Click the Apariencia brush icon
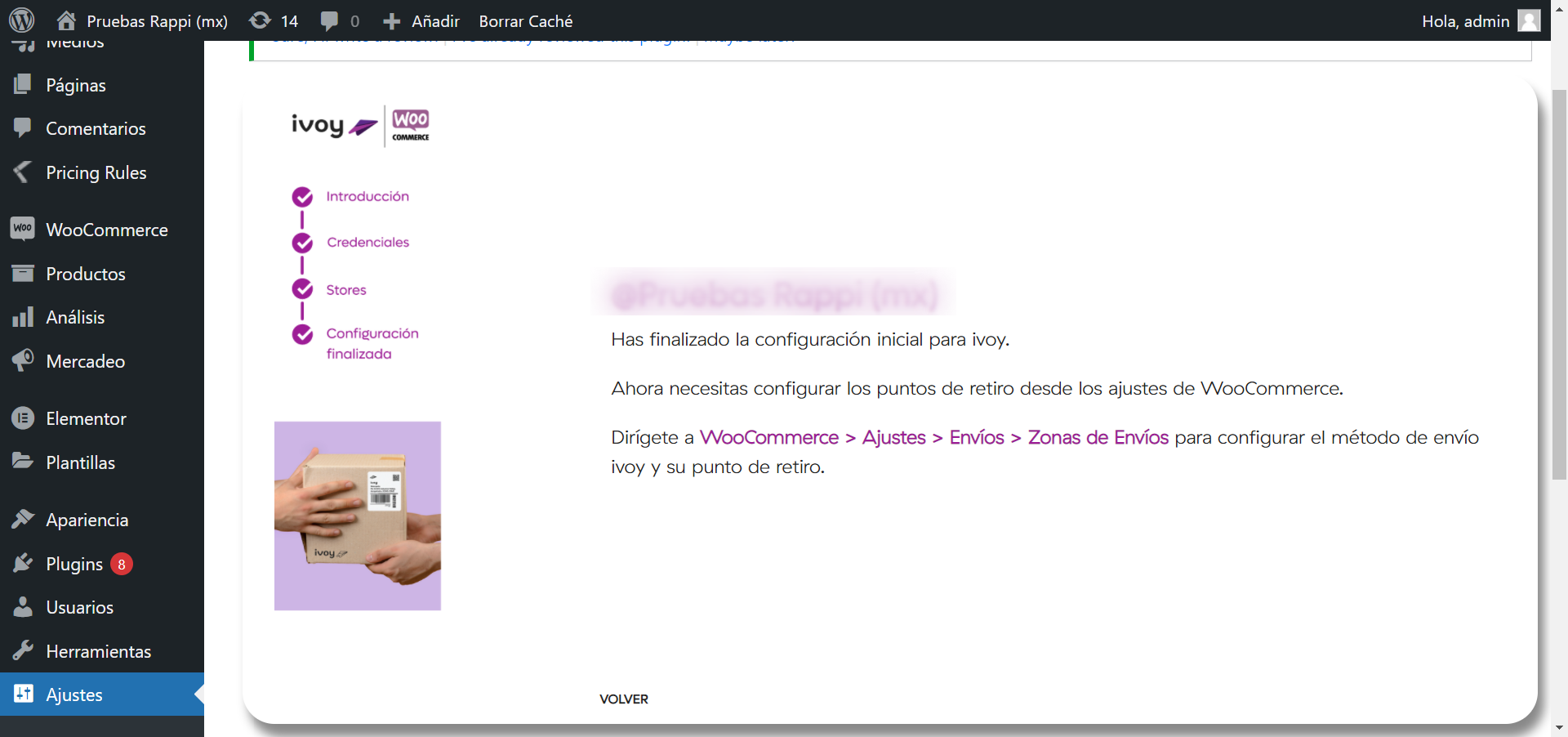Screen dimensions: 1568x737 (x=23, y=519)
